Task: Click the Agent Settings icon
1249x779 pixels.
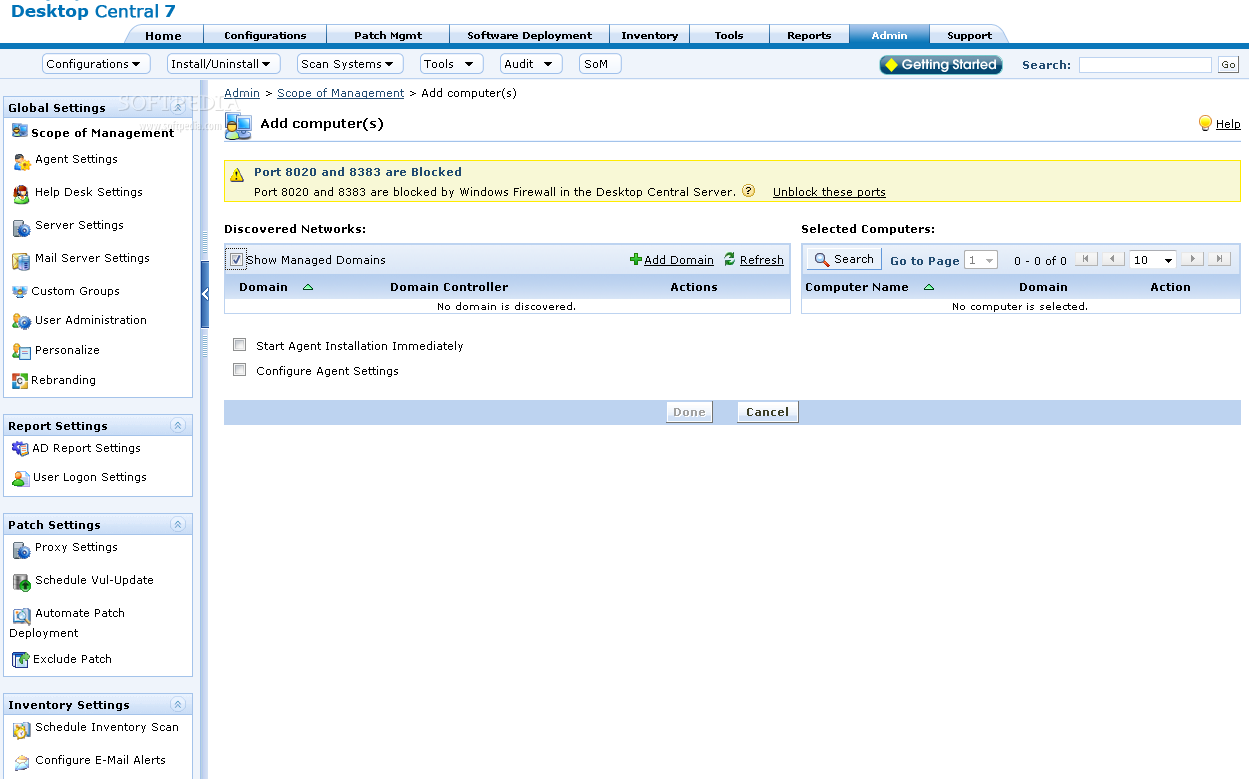Action: point(21,161)
